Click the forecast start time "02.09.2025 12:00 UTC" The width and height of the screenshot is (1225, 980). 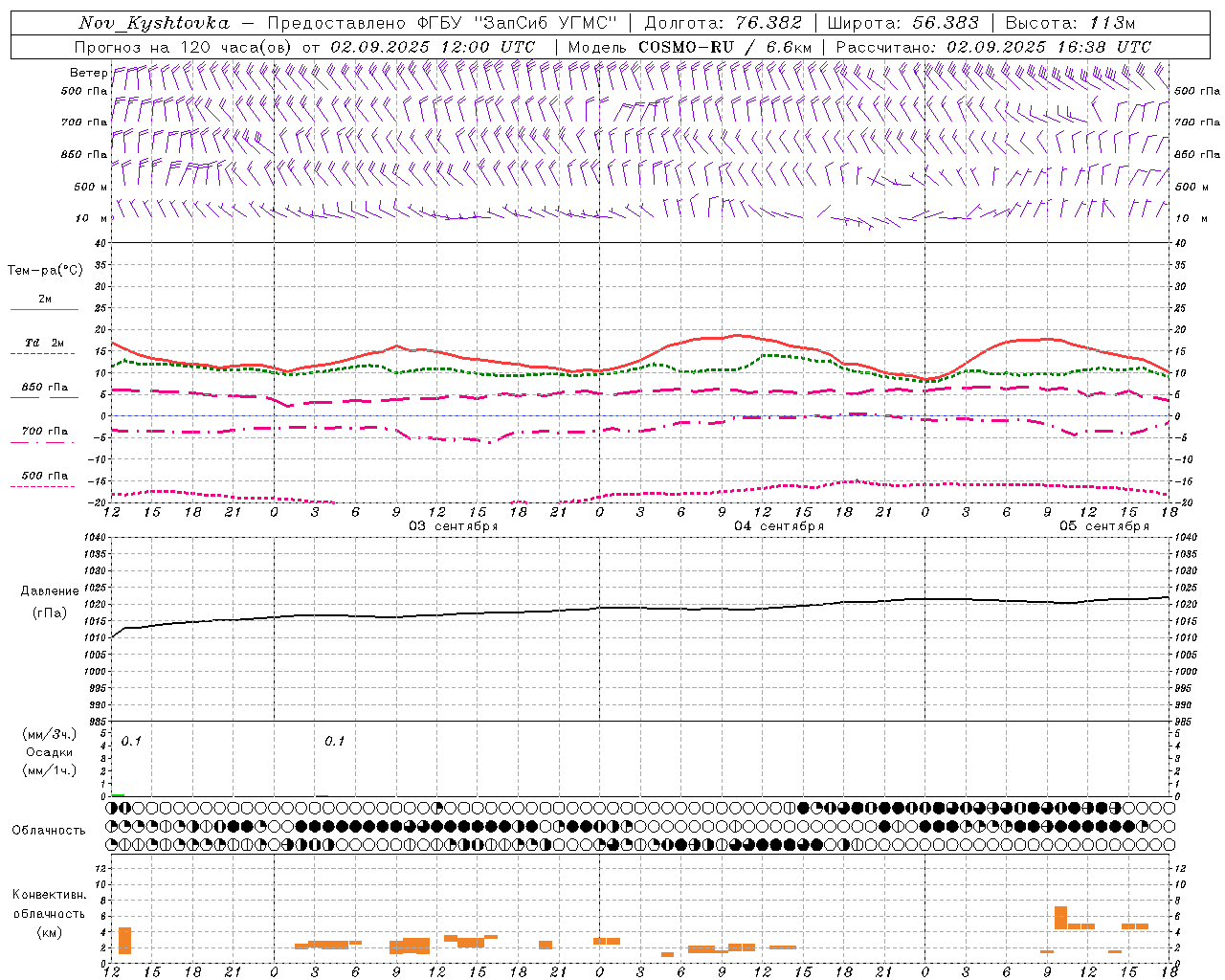click(433, 47)
